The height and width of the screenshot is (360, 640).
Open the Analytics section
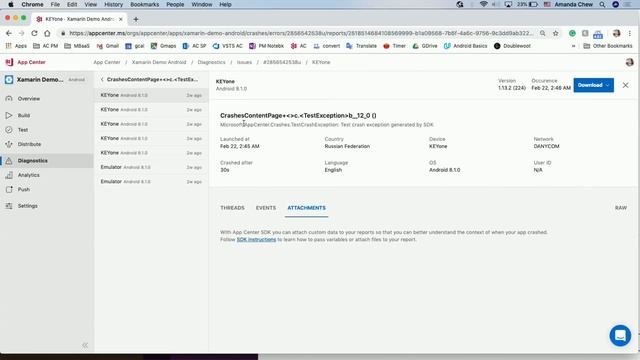click(x=29, y=175)
